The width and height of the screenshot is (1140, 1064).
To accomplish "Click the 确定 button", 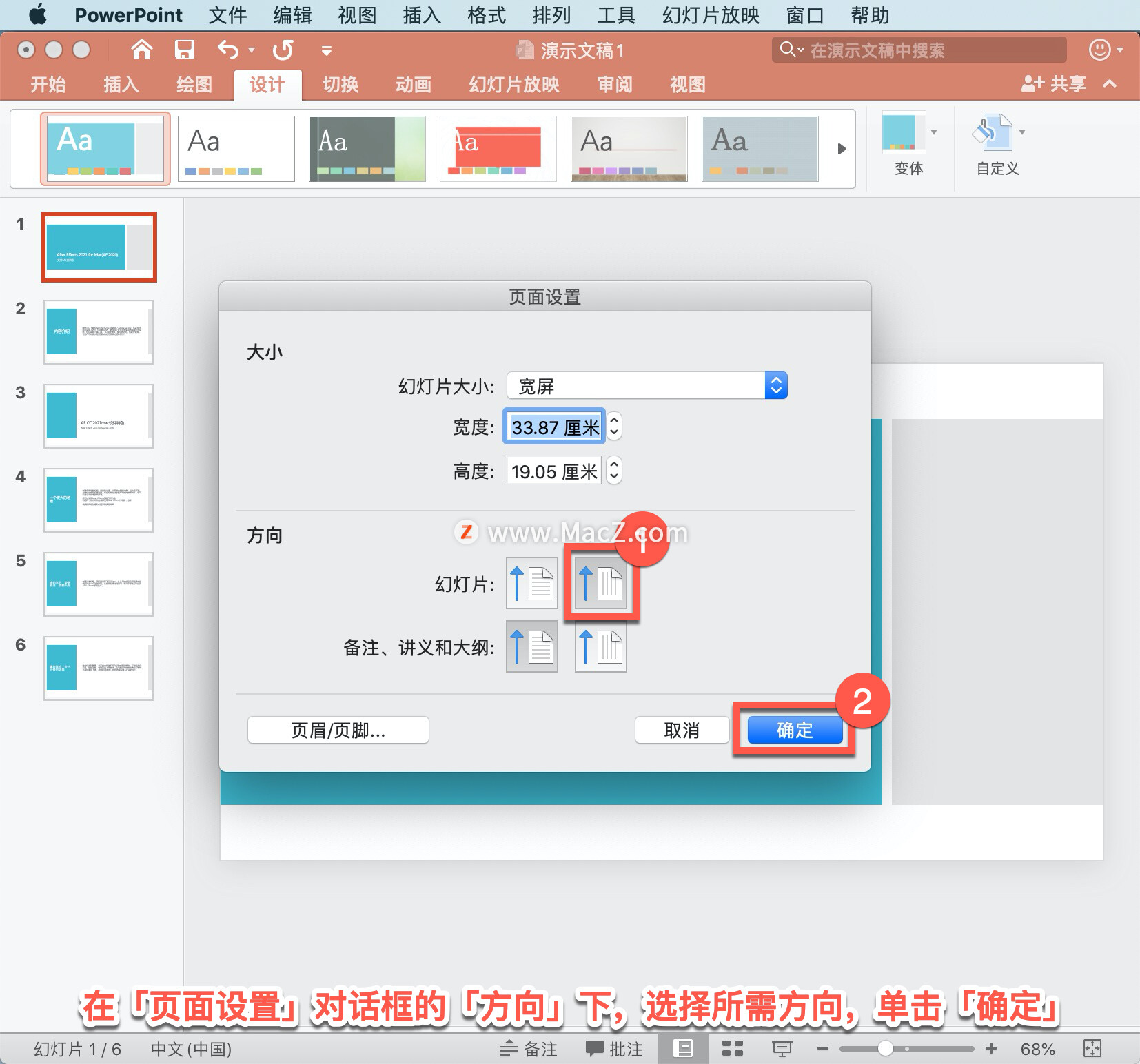I will (x=795, y=730).
